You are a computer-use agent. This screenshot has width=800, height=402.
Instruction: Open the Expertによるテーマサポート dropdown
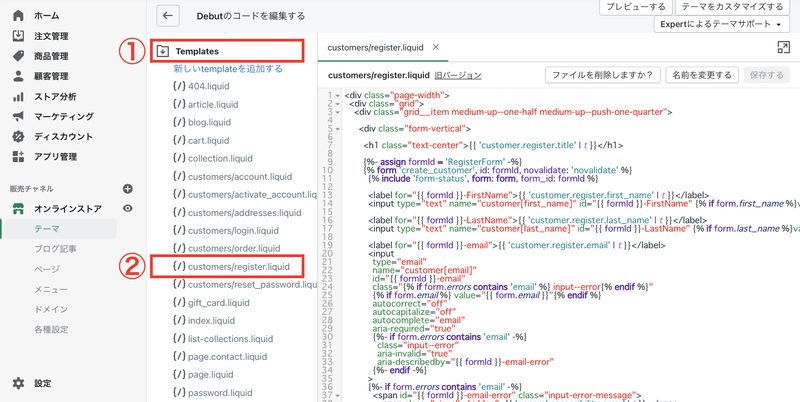click(x=723, y=24)
